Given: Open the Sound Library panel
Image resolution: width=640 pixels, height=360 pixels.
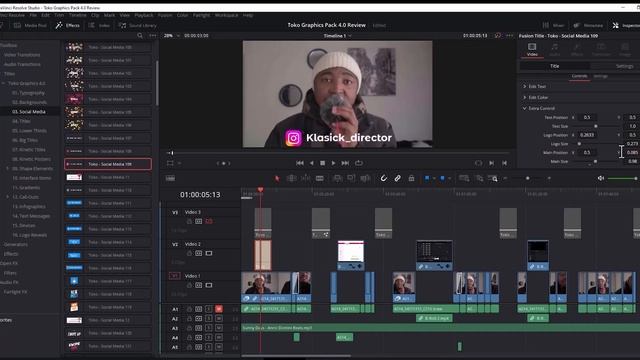Looking at the screenshot, I should pyautogui.click(x=138, y=25).
